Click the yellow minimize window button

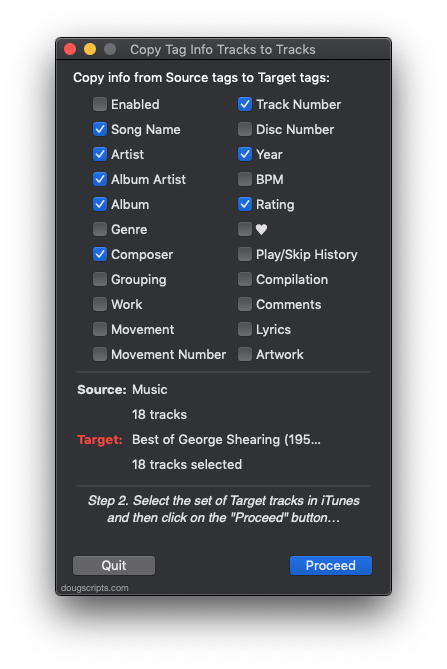pyautogui.click(x=90, y=49)
